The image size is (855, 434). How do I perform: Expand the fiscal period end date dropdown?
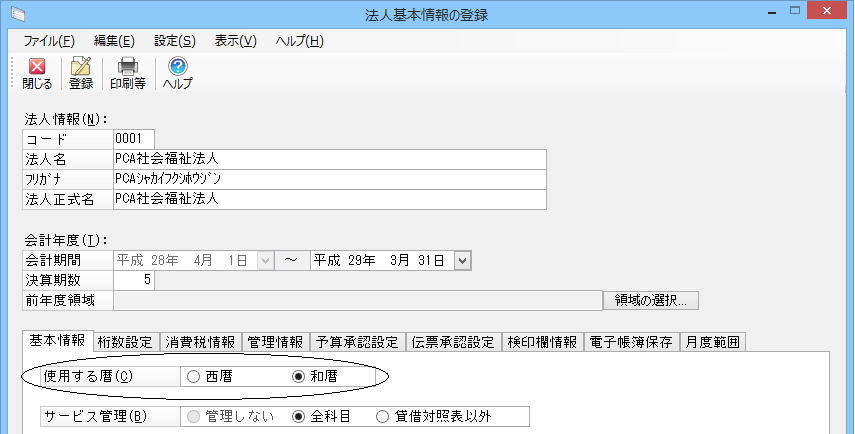462,260
